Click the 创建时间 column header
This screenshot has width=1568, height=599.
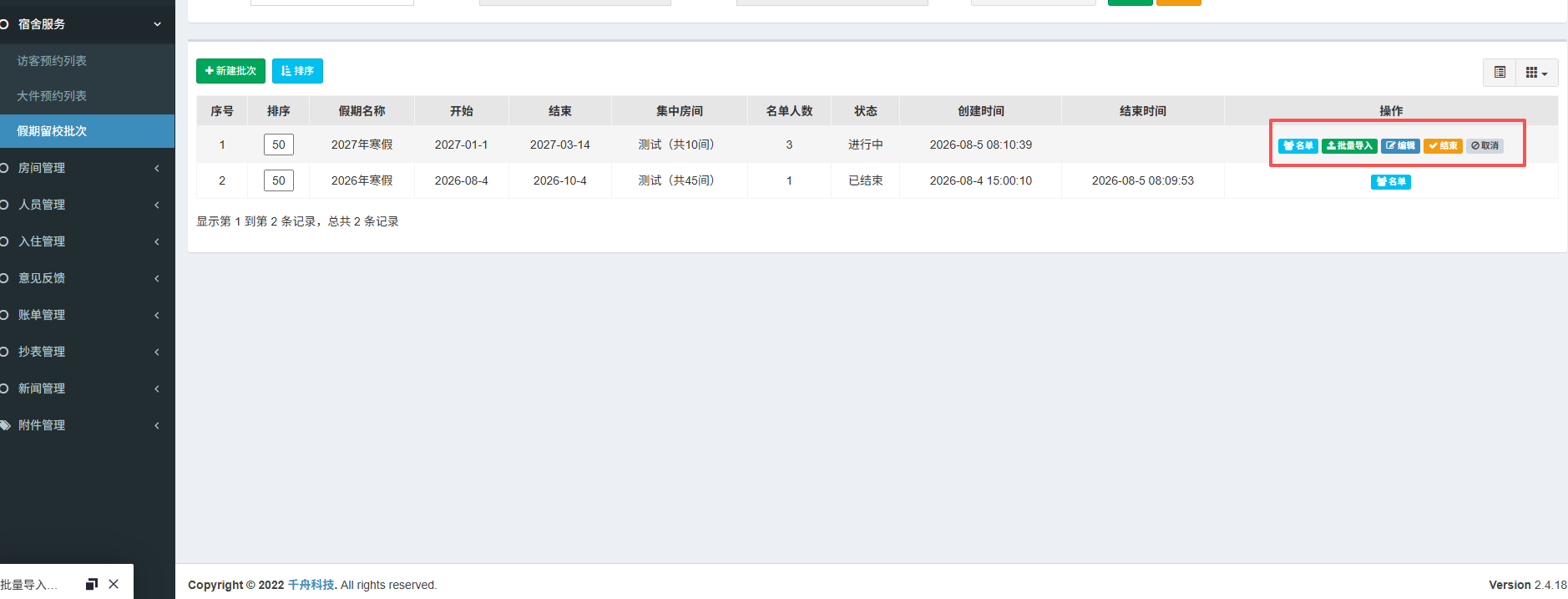pyautogui.click(x=981, y=111)
